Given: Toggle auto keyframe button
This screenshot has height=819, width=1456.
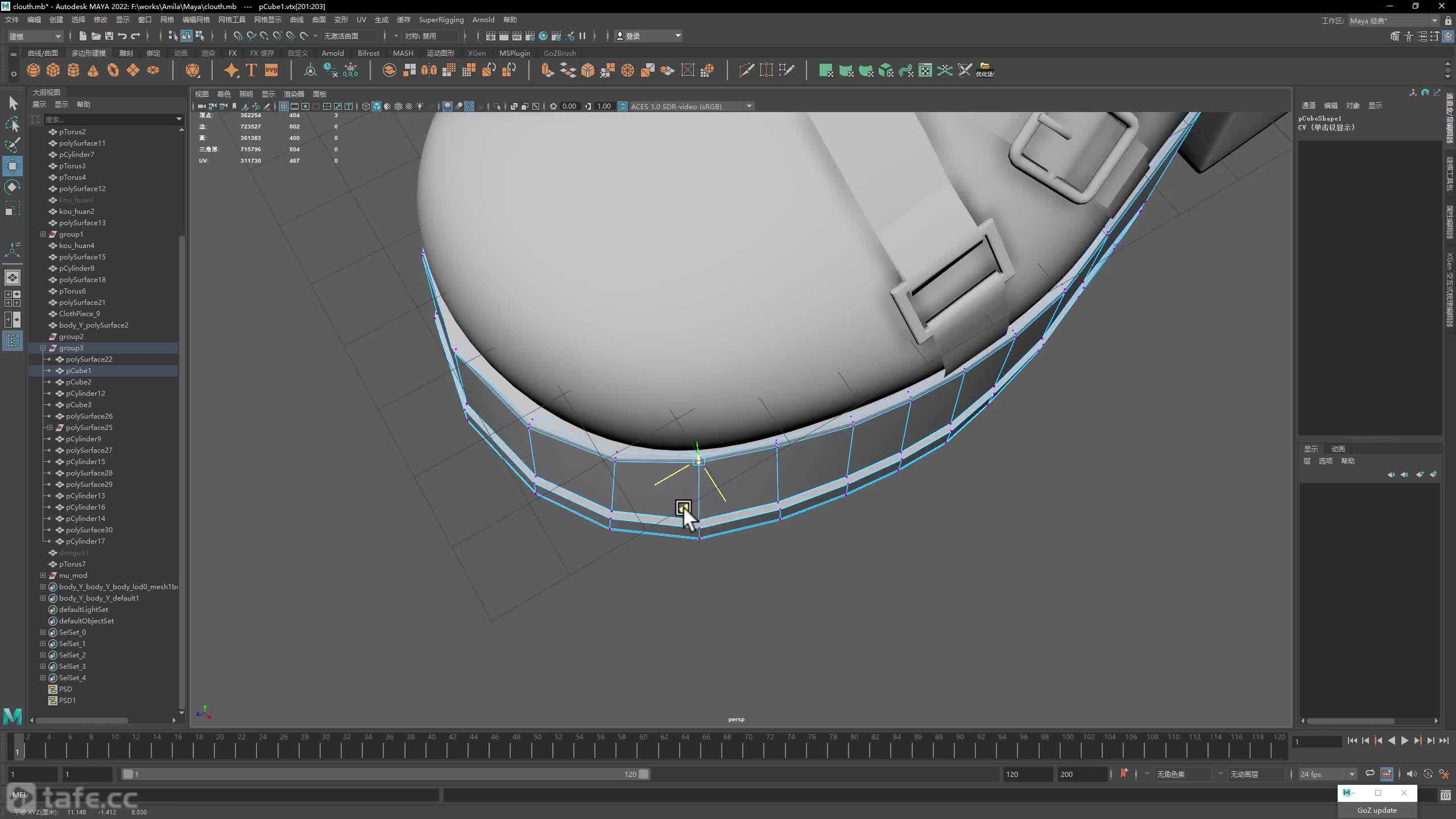Looking at the screenshot, I should (x=1428, y=773).
